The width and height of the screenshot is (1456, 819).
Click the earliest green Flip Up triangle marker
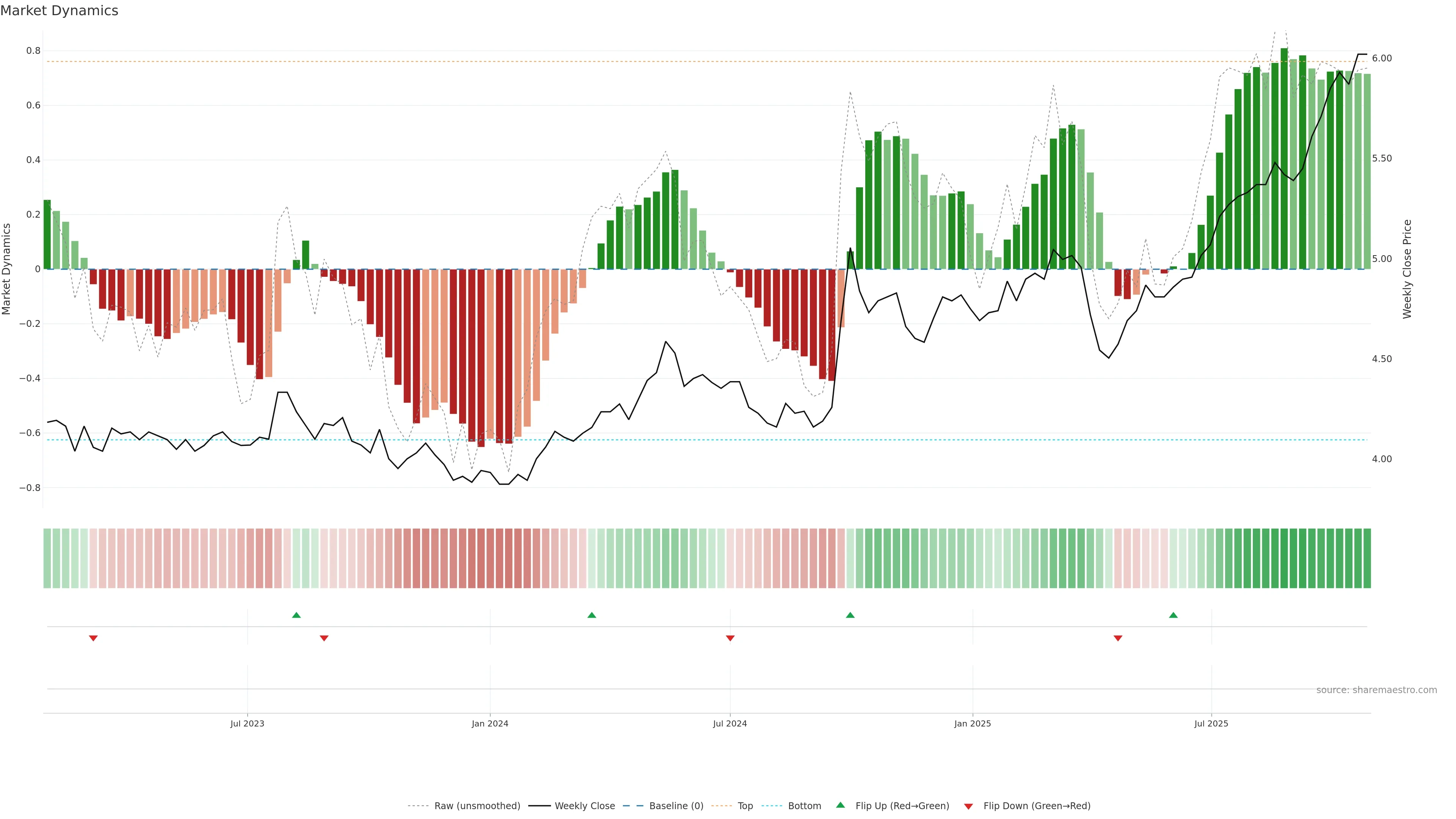coord(296,615)
